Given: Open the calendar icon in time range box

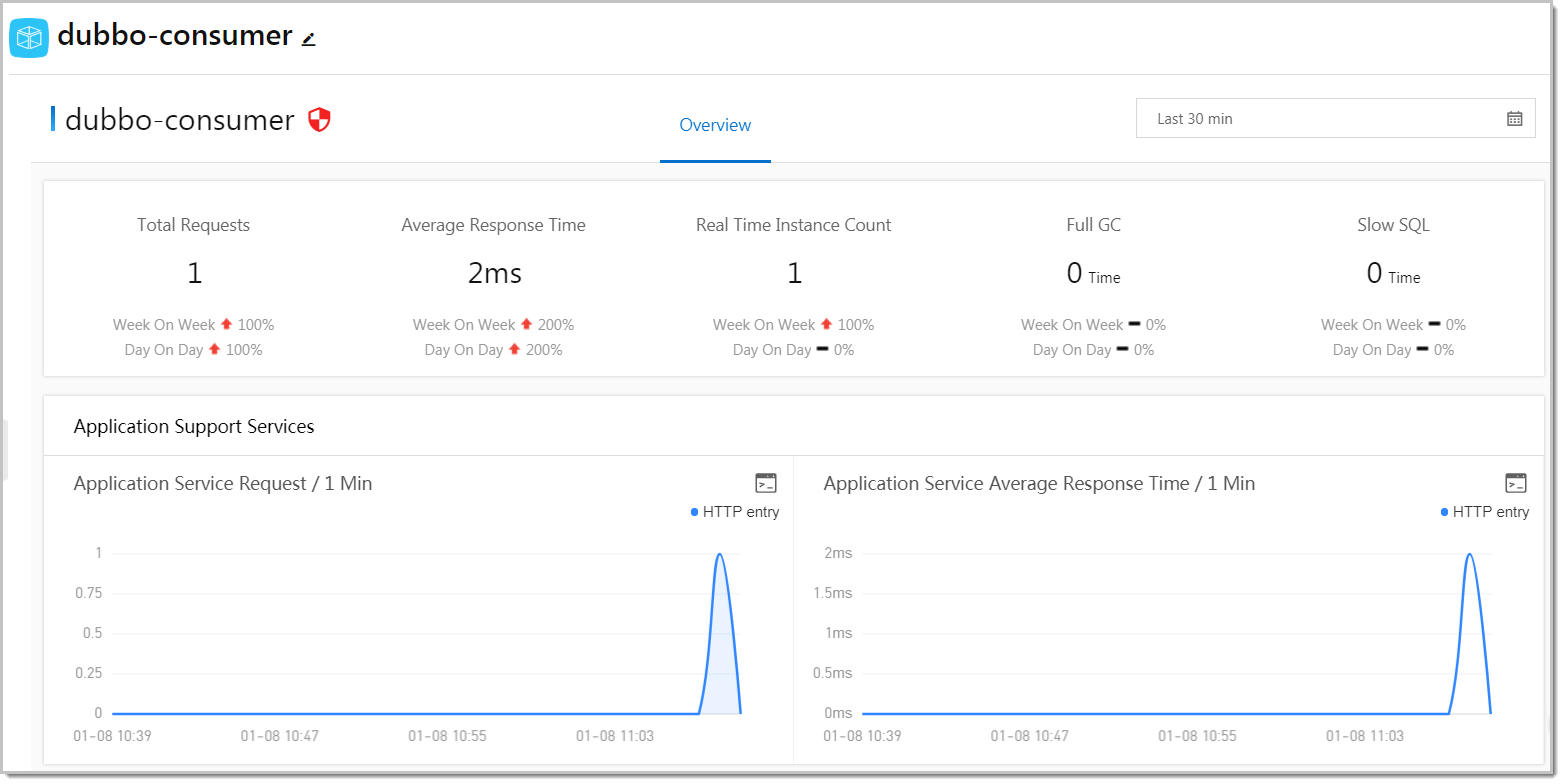Looking at the screenshot, I should [1515, 119].
